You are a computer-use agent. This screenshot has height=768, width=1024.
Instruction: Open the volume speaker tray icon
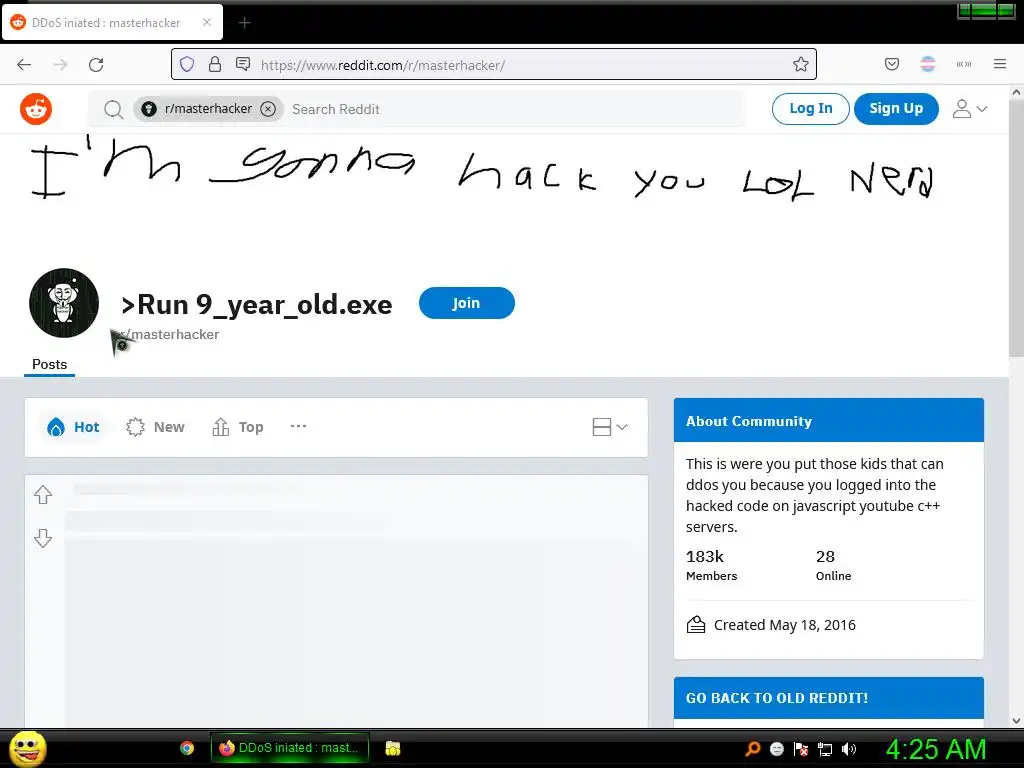point(849,749)
